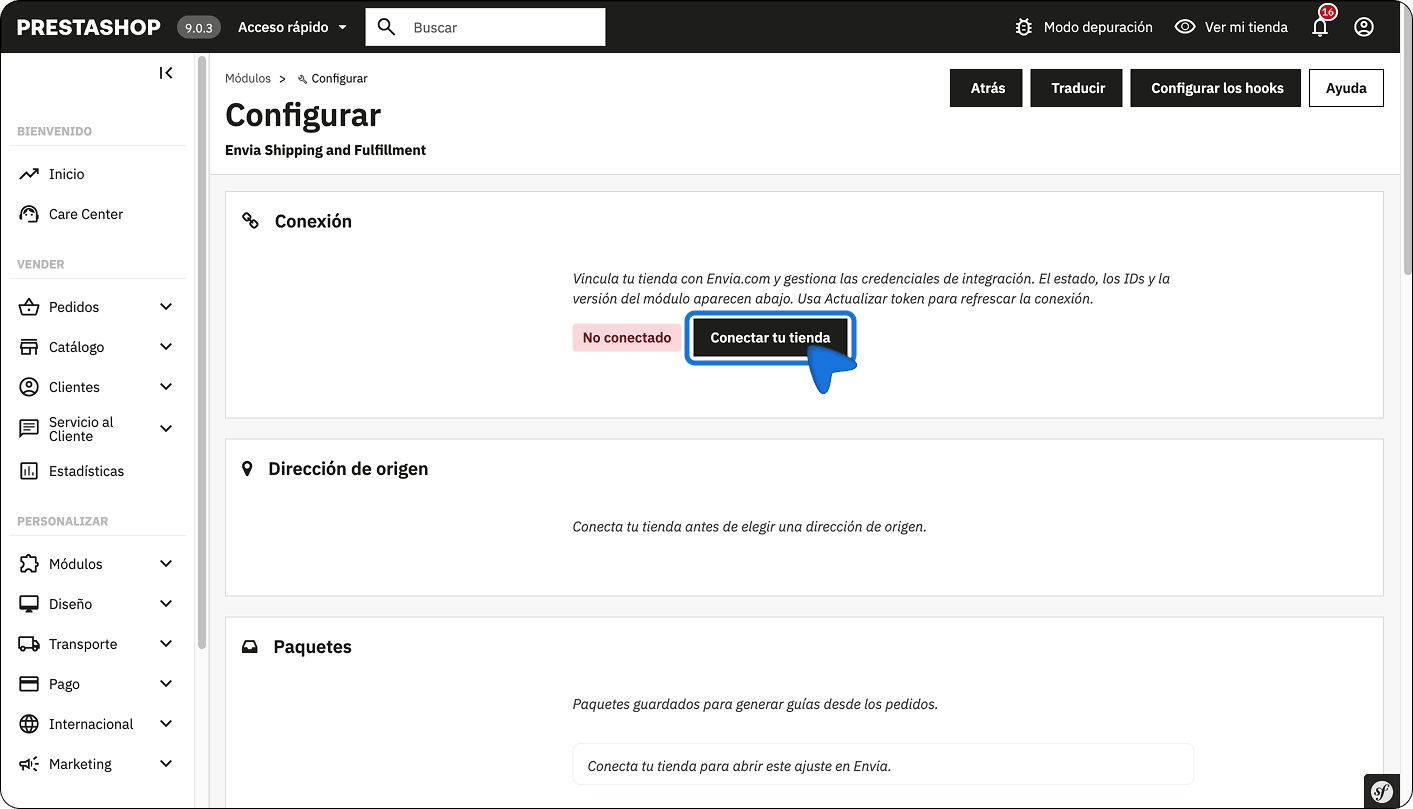Go back with the Atrás button
Screen dimensions: 1413x809
coord(988,88)
